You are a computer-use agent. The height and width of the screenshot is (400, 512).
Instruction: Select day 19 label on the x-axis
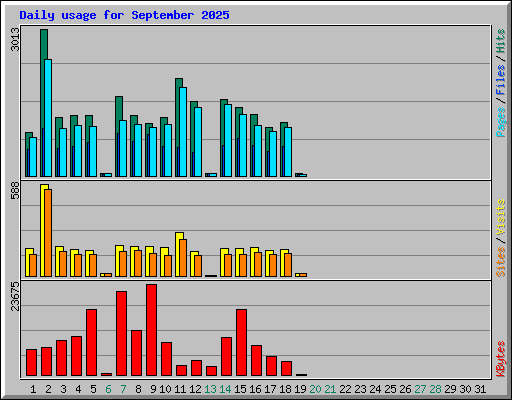[300, 389]
